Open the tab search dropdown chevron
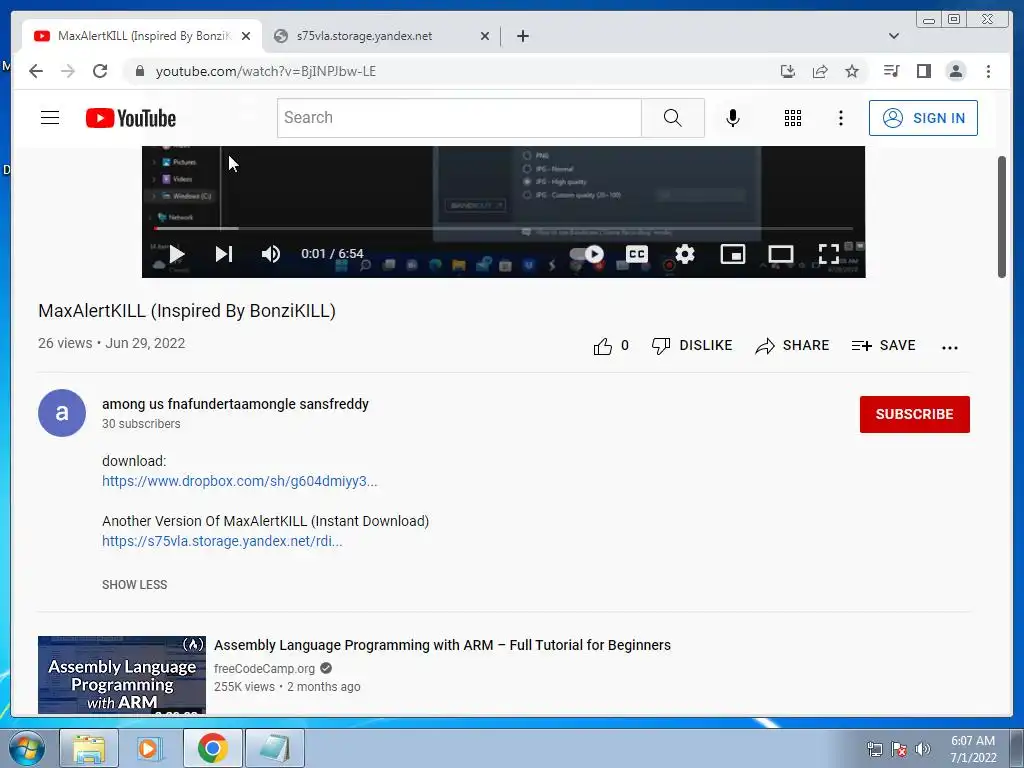Viewport: 1024px width, 768px height. pos(894,36)
